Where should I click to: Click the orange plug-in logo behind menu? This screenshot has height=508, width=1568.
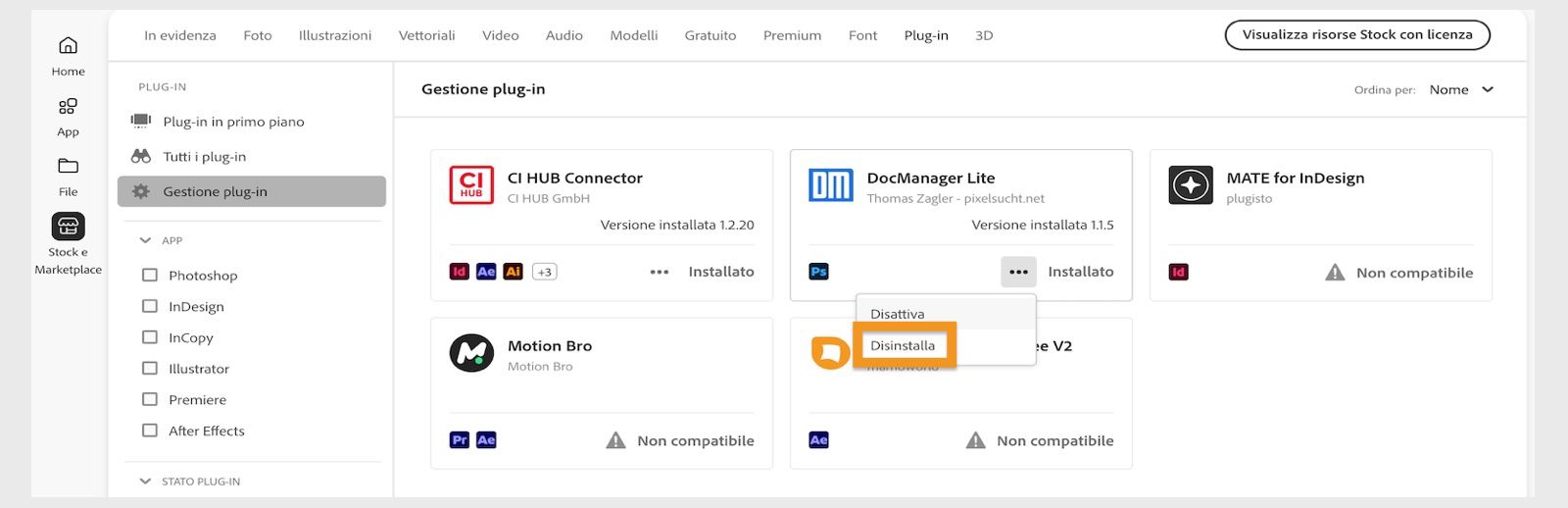[x=829, y=352]
